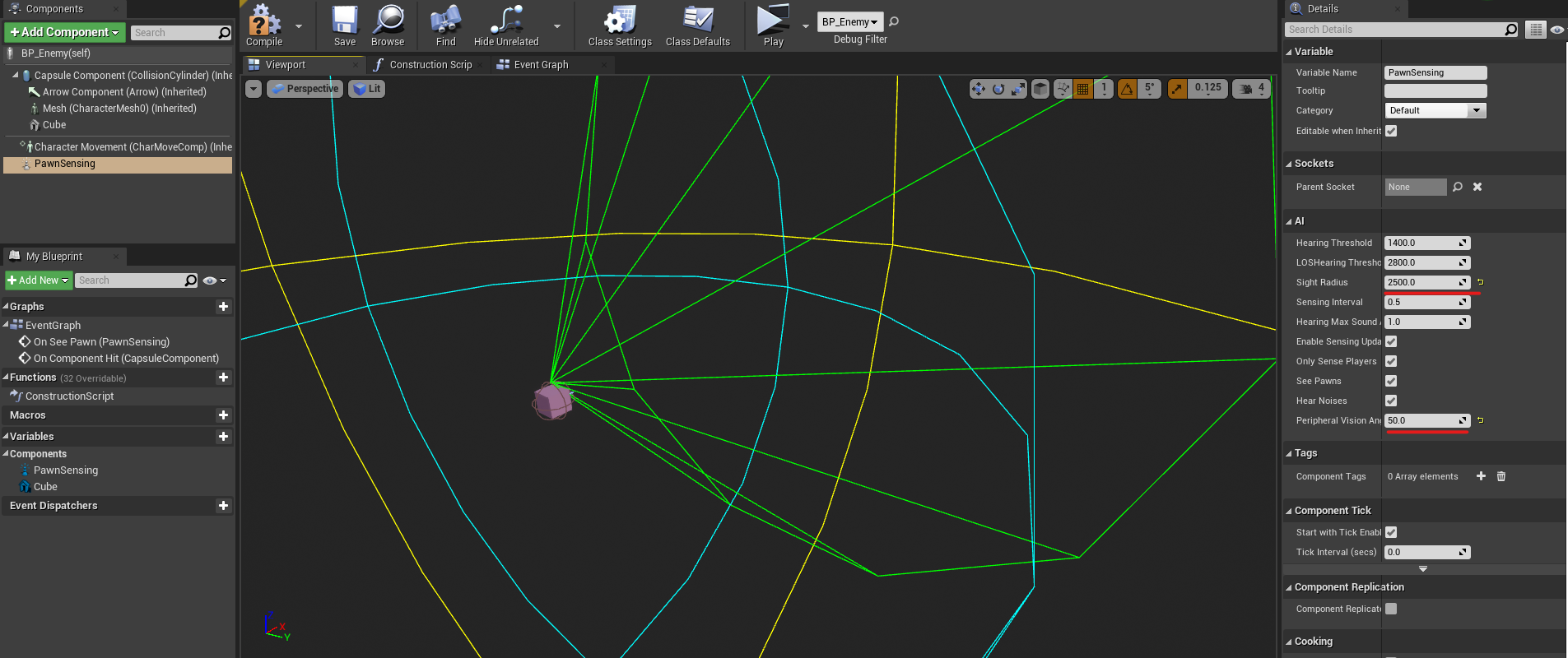The width and height of the screenshot is (1568, 658).
Task: Select On See Pawn (PawnSensing) event
Action: [101, 342]
